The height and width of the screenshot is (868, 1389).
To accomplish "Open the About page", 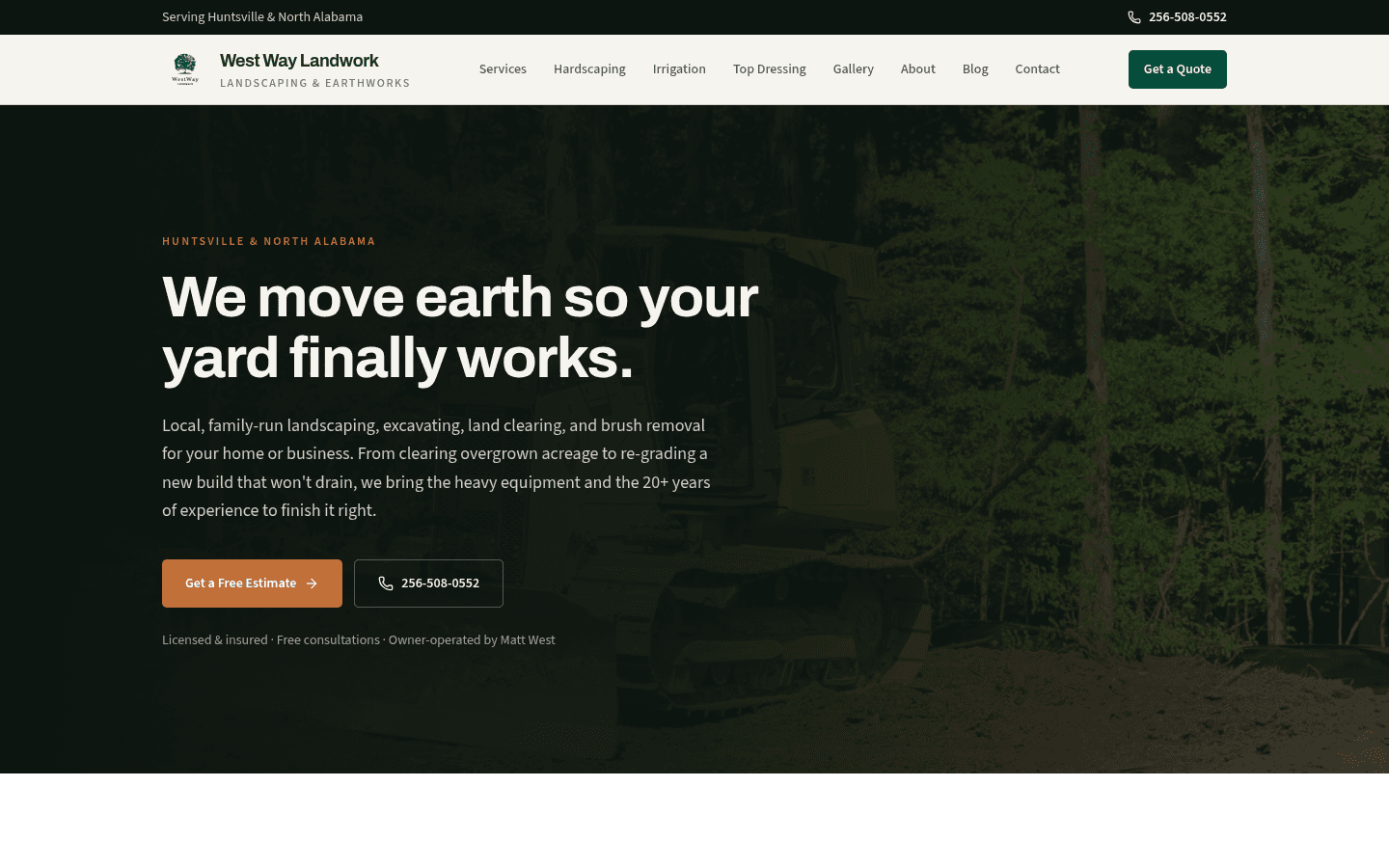I will pyautogui.click(x=918, y=69).
